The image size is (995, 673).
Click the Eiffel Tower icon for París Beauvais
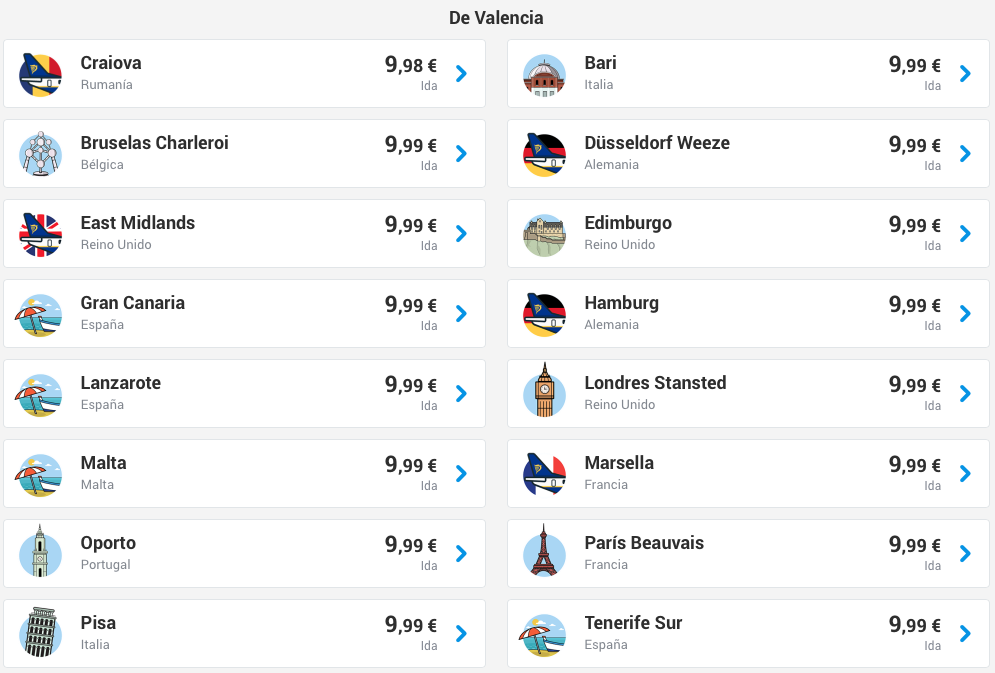tap(544, 551)
